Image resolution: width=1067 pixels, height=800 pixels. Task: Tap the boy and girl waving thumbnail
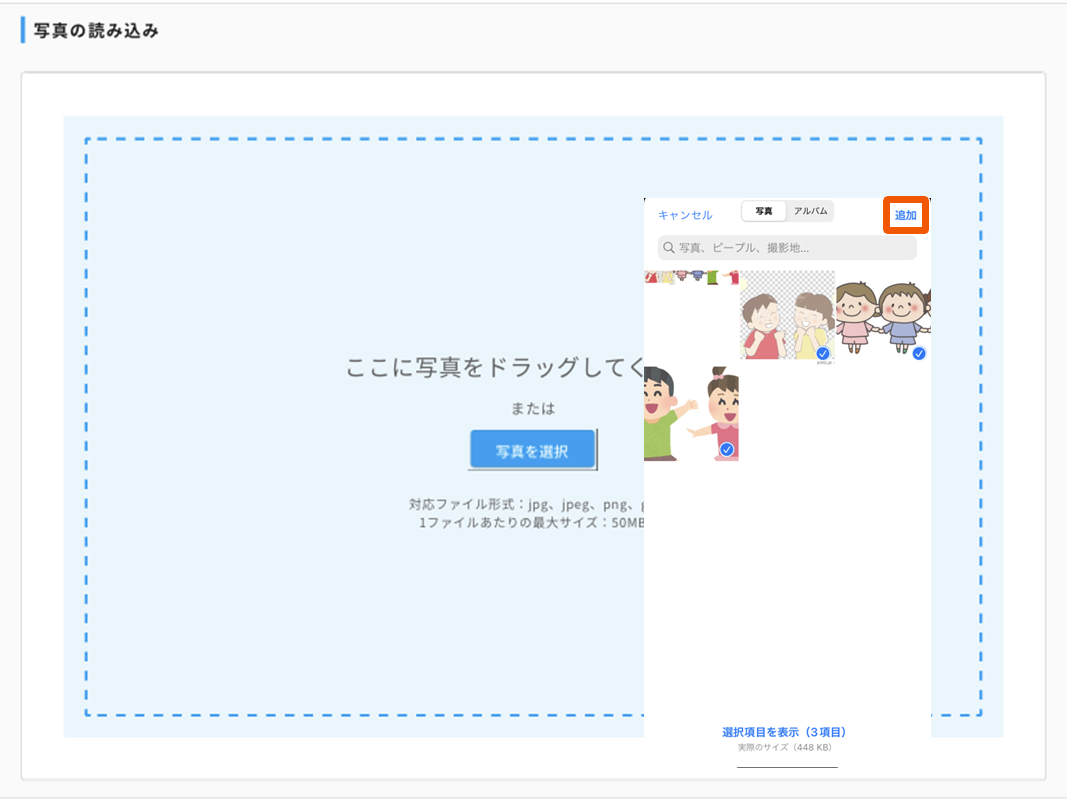tap(690, 412)
